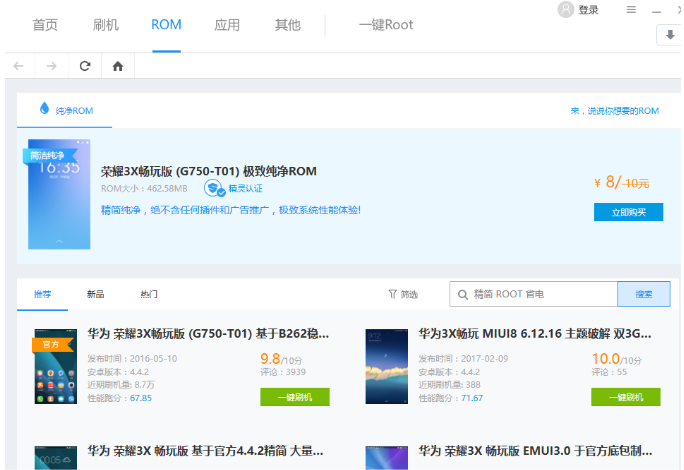Minimize the window
Image resolution: width=684 pixels, height=470 pixels.
pos(657,12)
